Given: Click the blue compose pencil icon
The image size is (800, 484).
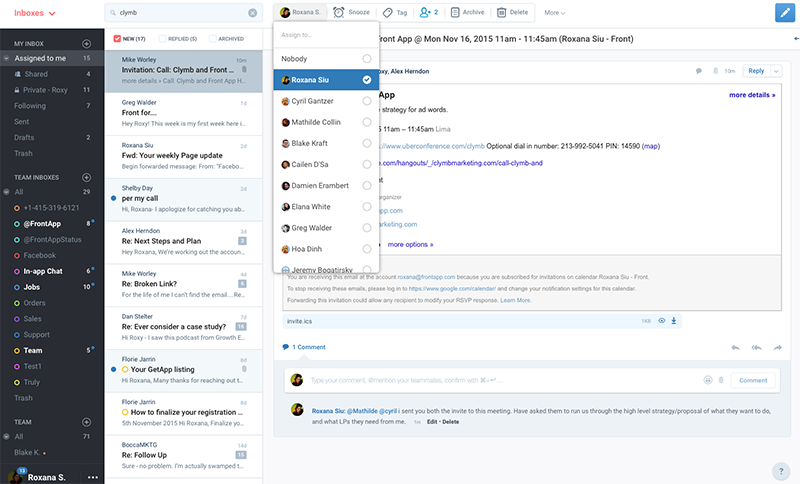Looking at the screenshot, I should click(x=785, y=13).
